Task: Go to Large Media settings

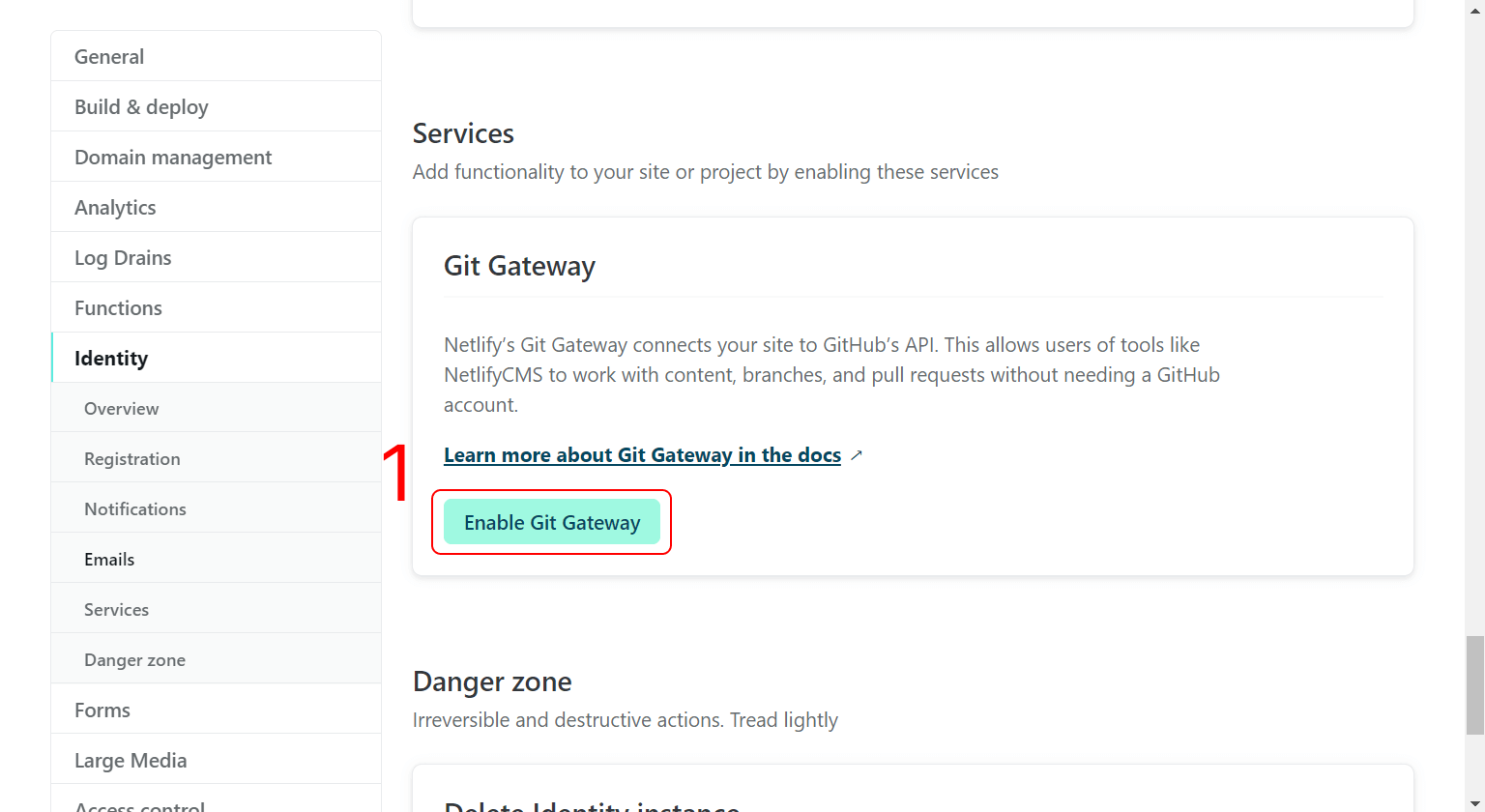Action: click(x=131, y=760)
